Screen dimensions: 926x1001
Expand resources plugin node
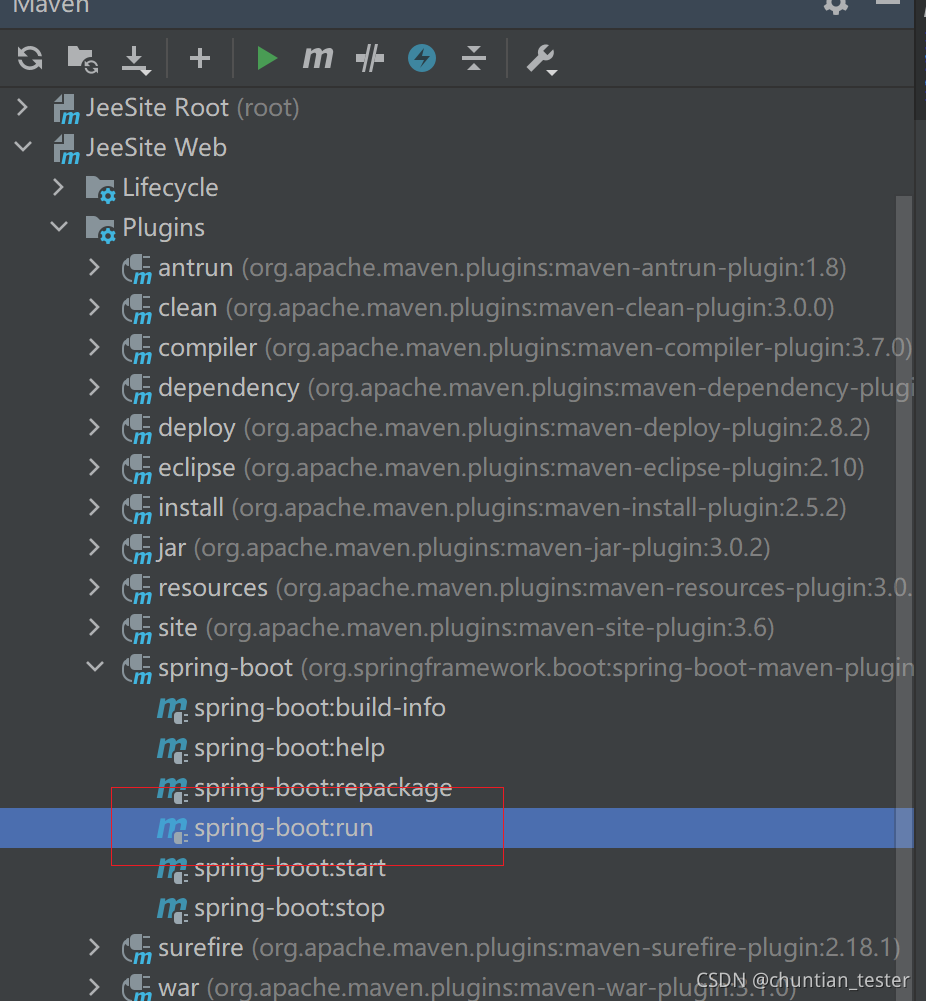pyautogui.click(x=94, y=587)
